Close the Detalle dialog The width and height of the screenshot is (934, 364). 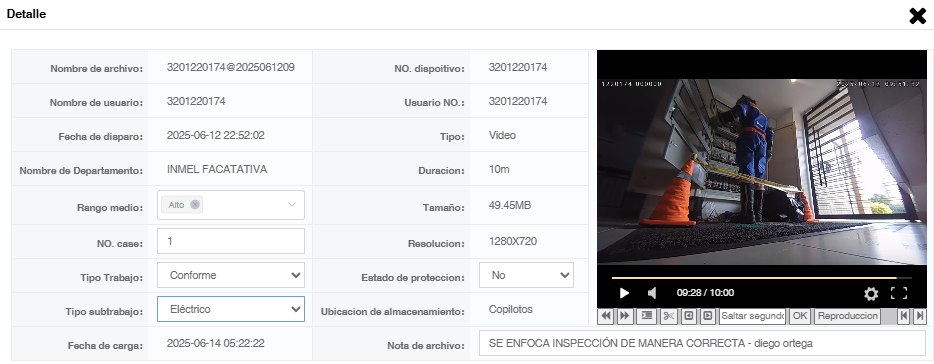pyautogui.click(x=917, y=15)
